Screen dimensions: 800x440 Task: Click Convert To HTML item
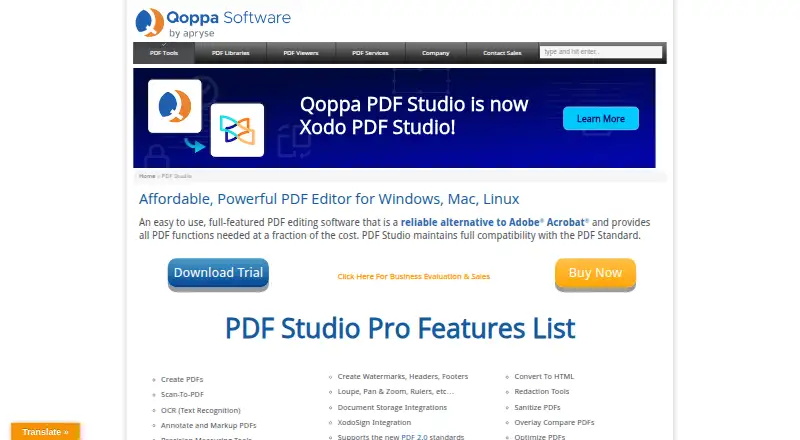point(544,377)
